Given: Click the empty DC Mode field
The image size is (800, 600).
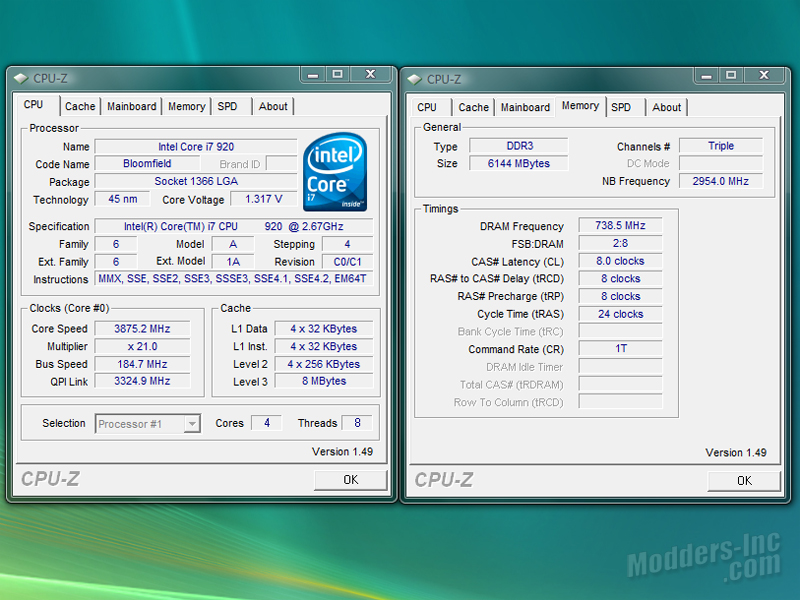Looking at the screenshot, I should point(721,163).
